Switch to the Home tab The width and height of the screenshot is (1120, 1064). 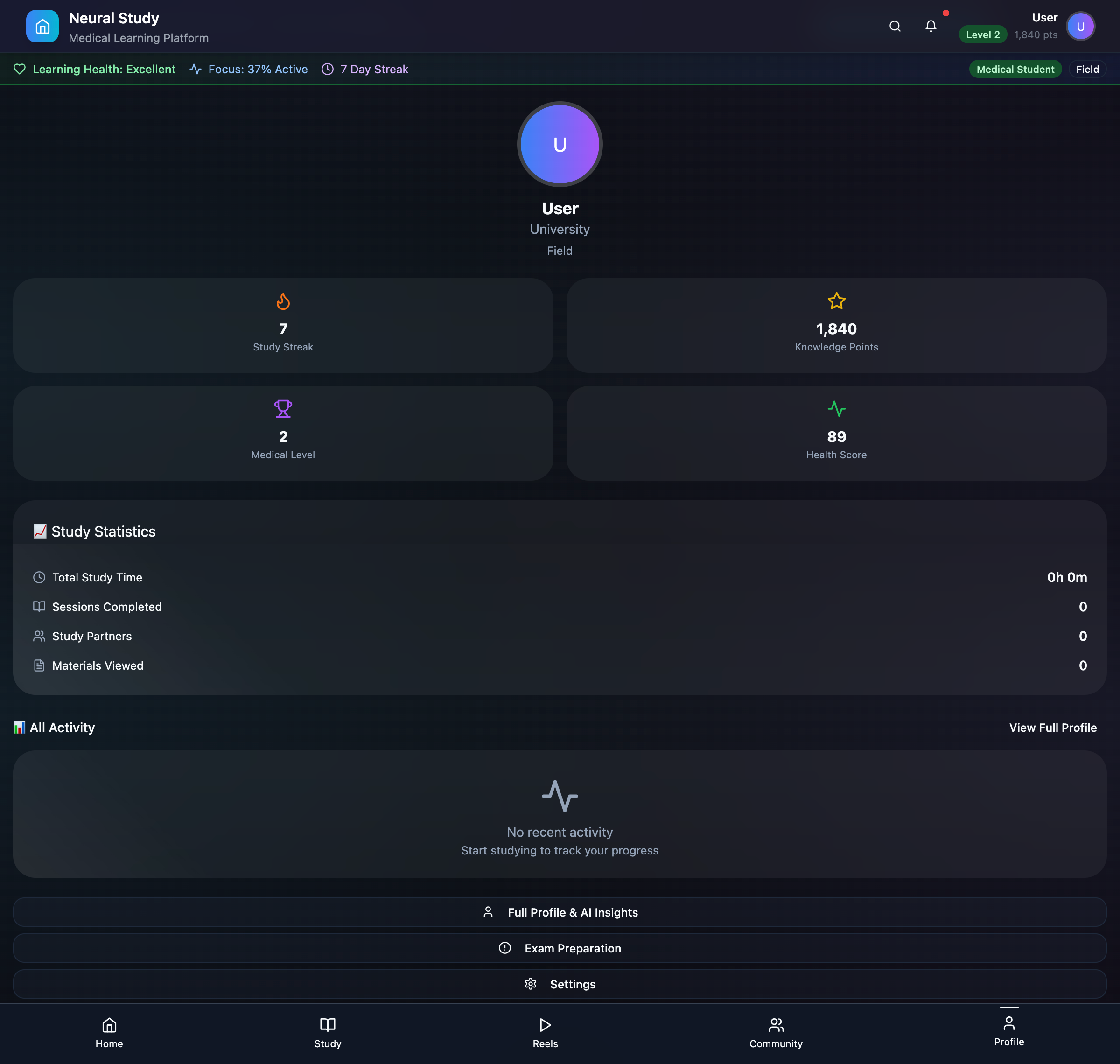109,1033
